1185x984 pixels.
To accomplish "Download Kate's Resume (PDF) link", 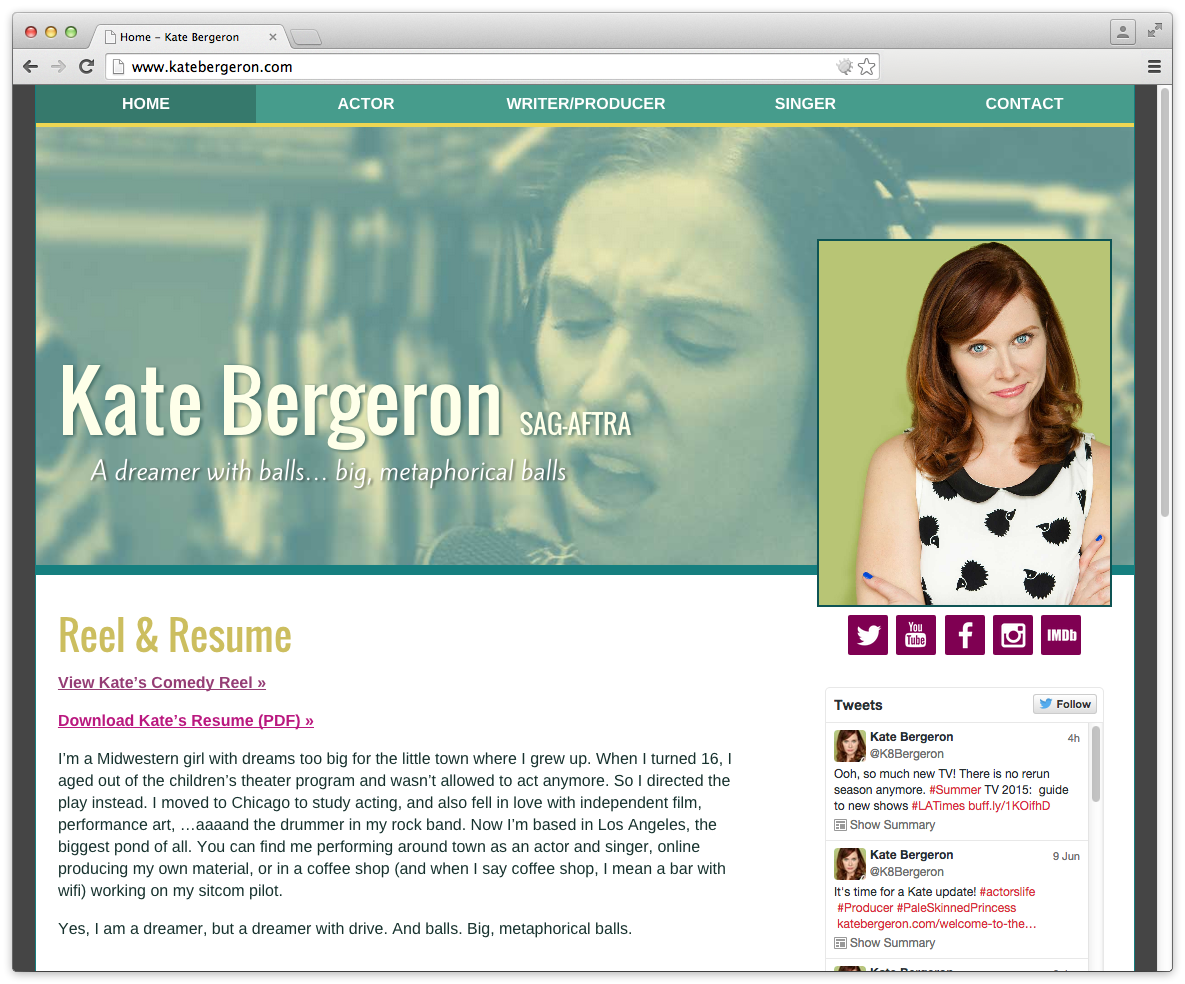I will (x=186, y=720).
